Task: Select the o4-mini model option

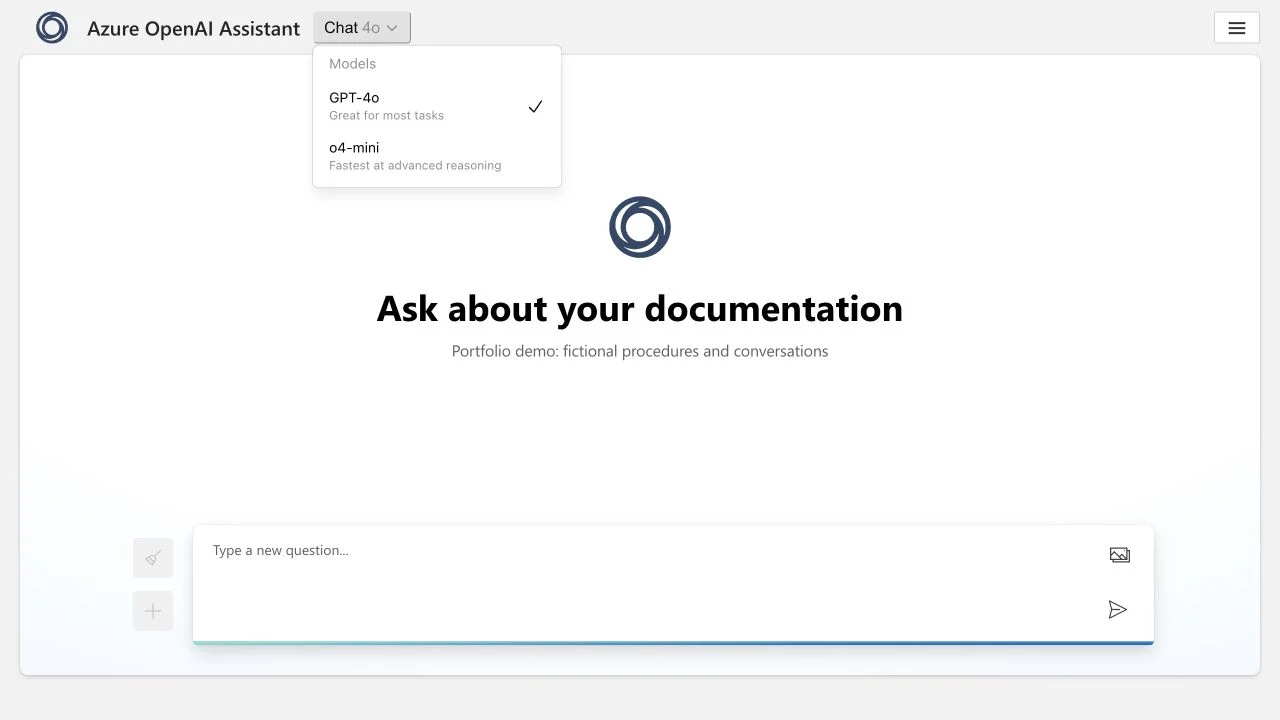Action: click(x=437, y=156)
